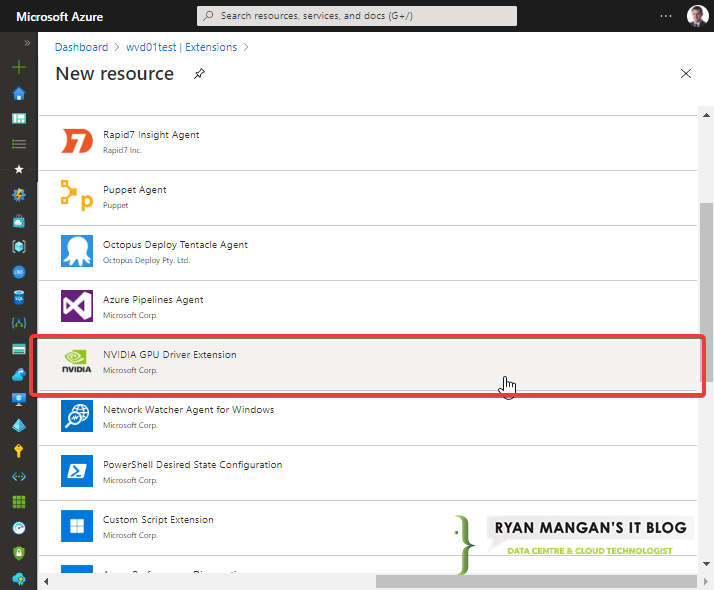
Task: Click the PowerShell DSC icon
Action: pos(77,471)
